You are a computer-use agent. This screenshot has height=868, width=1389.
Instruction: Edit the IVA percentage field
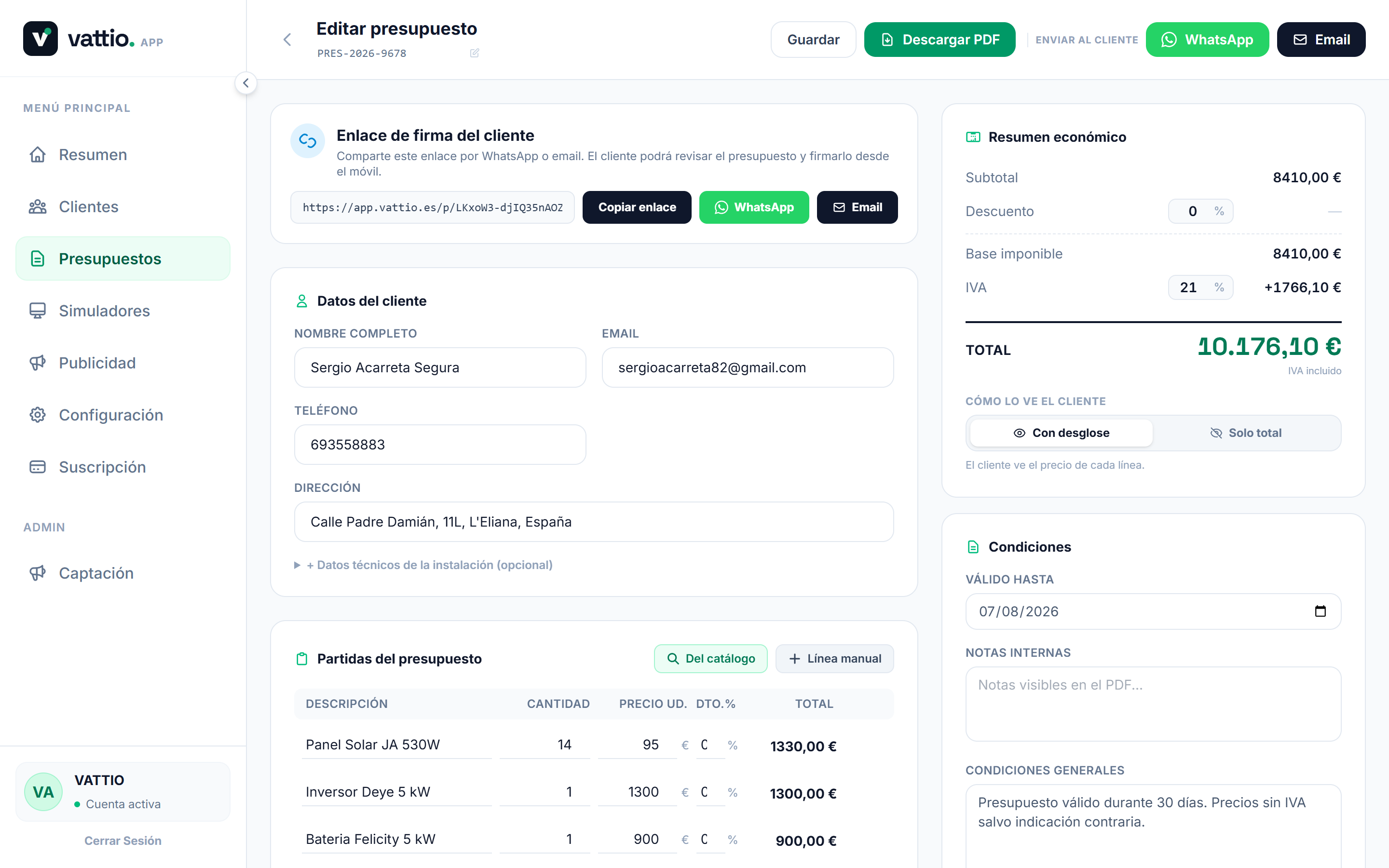point(1200,287)
